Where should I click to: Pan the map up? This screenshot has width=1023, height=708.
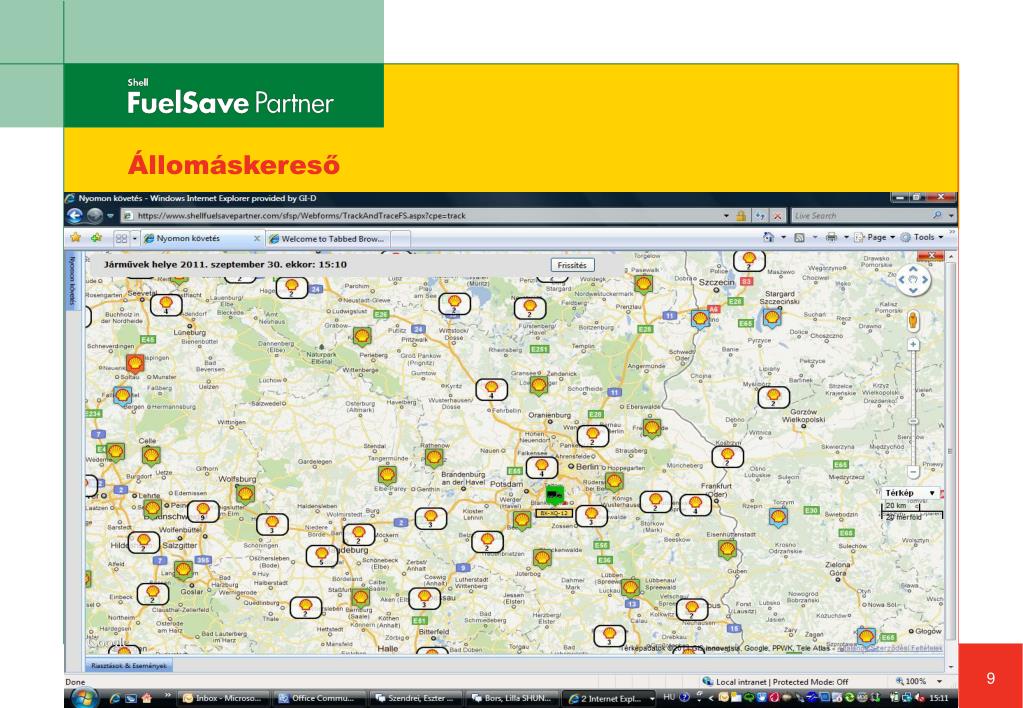pyautogui.click(x=913, y=268)
